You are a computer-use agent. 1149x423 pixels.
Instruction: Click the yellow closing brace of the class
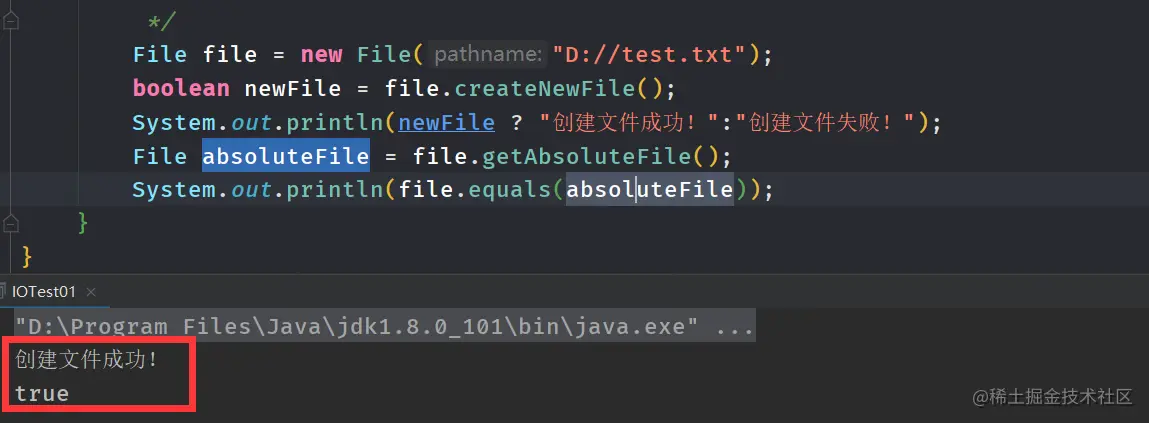pos(27,255)
